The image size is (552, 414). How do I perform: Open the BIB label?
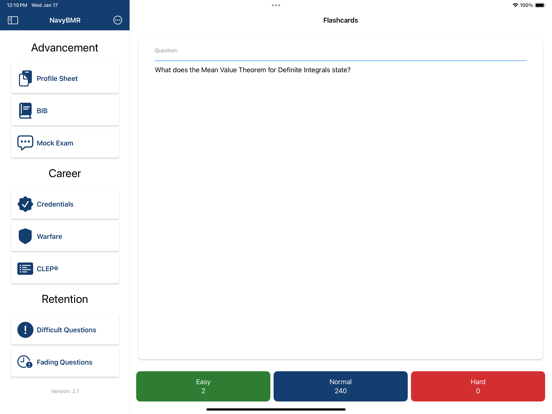tap(42, 111)
